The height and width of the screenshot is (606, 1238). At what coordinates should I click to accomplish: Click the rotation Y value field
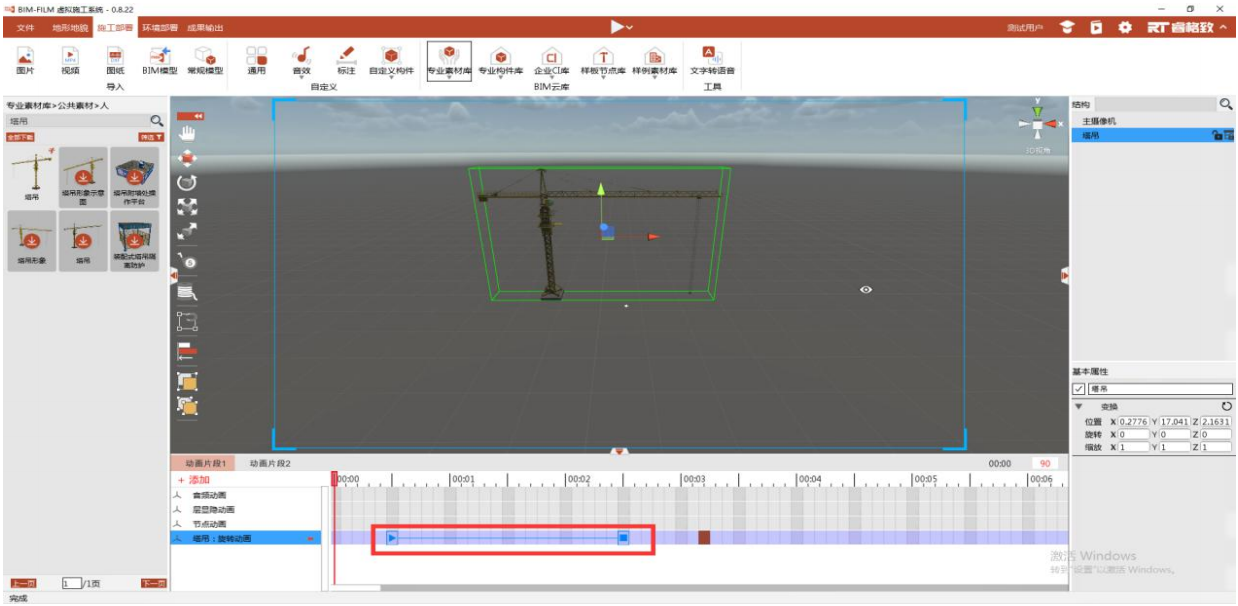1175,434
